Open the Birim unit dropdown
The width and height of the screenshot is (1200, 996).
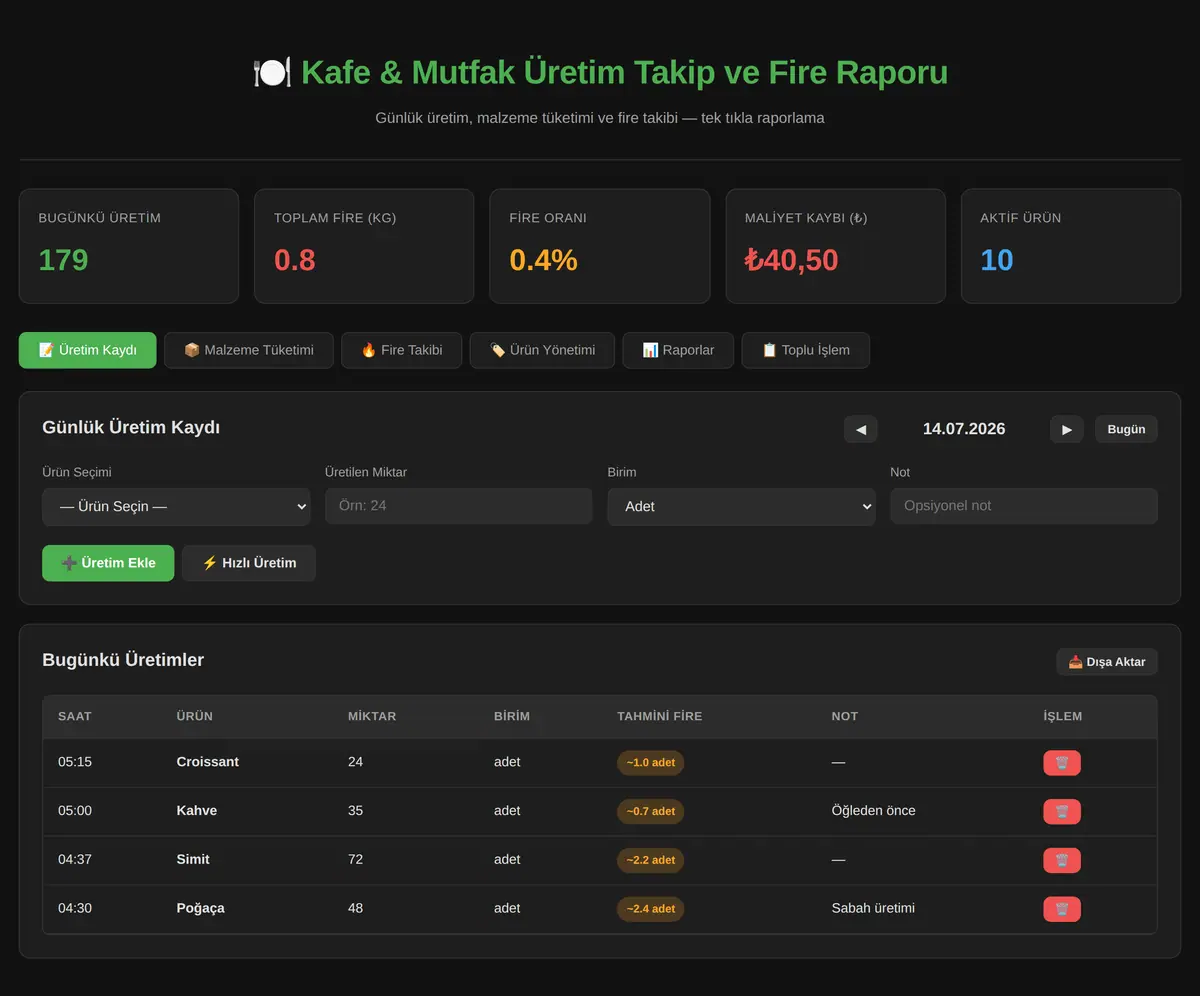(x=741, y=506)
